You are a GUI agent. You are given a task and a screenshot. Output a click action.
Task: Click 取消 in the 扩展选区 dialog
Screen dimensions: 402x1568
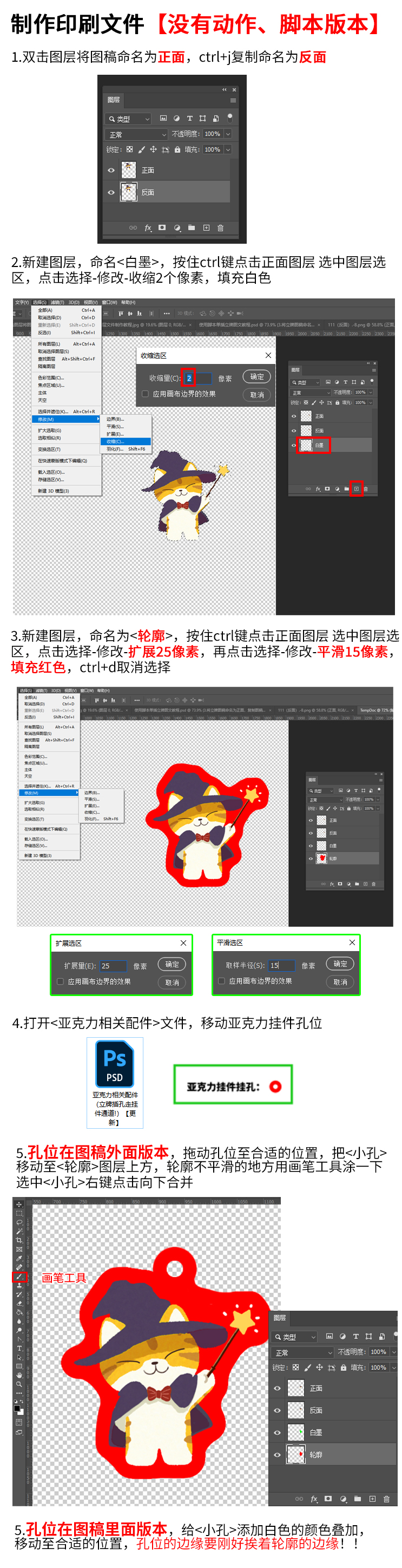coord(172,982)
